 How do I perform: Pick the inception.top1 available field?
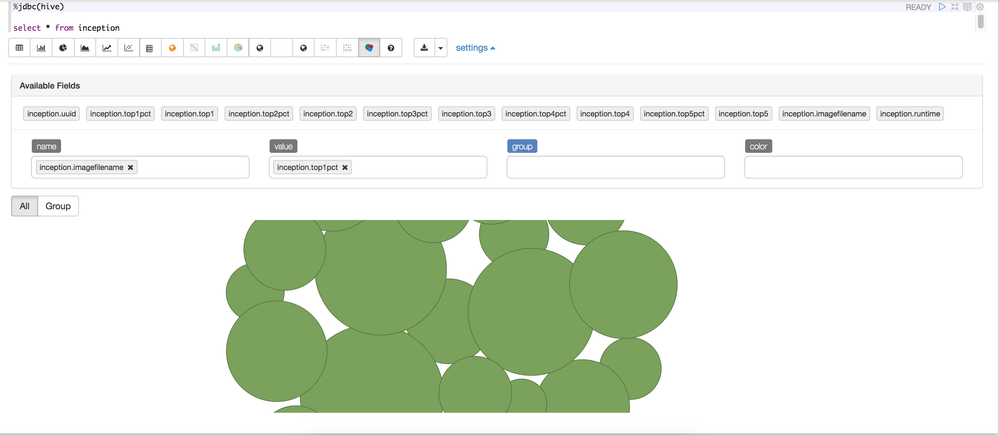coord(190,114)
